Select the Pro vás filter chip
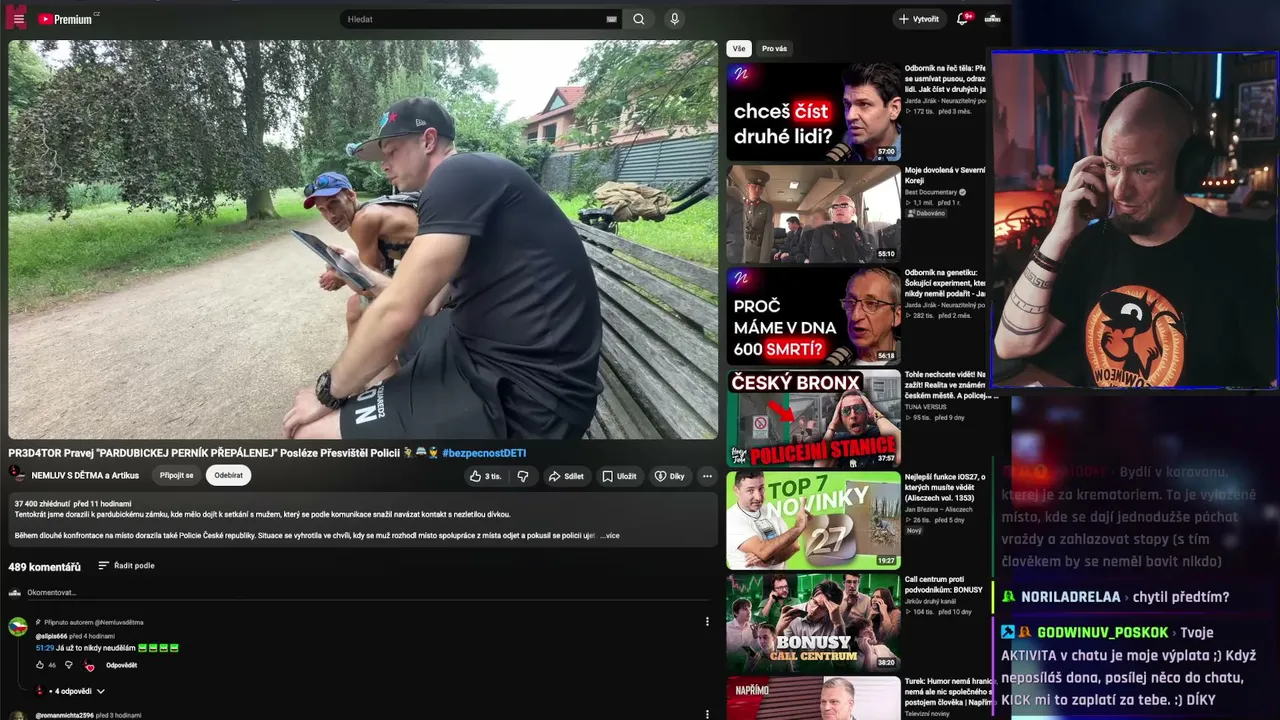Viewport: 1280px width, 720px height. [x=774, y=48]
